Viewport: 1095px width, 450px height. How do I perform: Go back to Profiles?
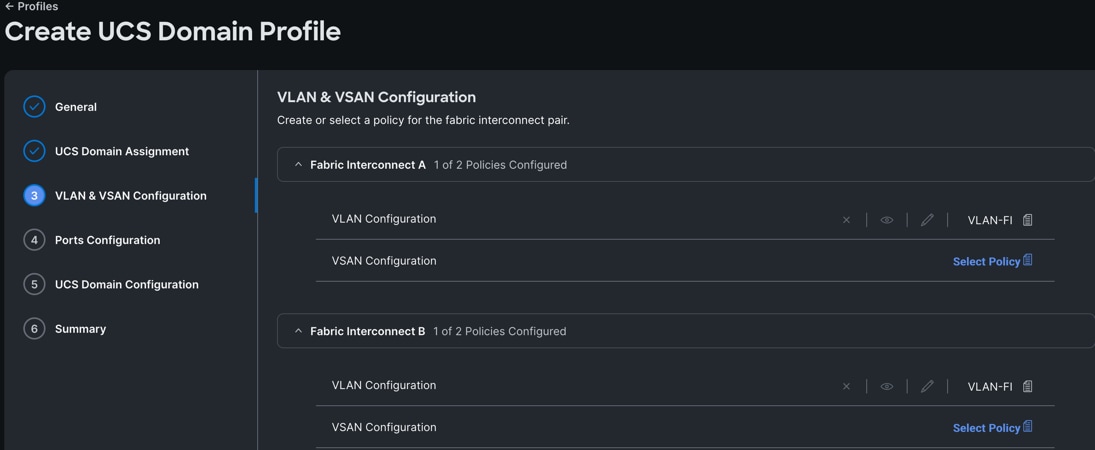pos(31,6)
